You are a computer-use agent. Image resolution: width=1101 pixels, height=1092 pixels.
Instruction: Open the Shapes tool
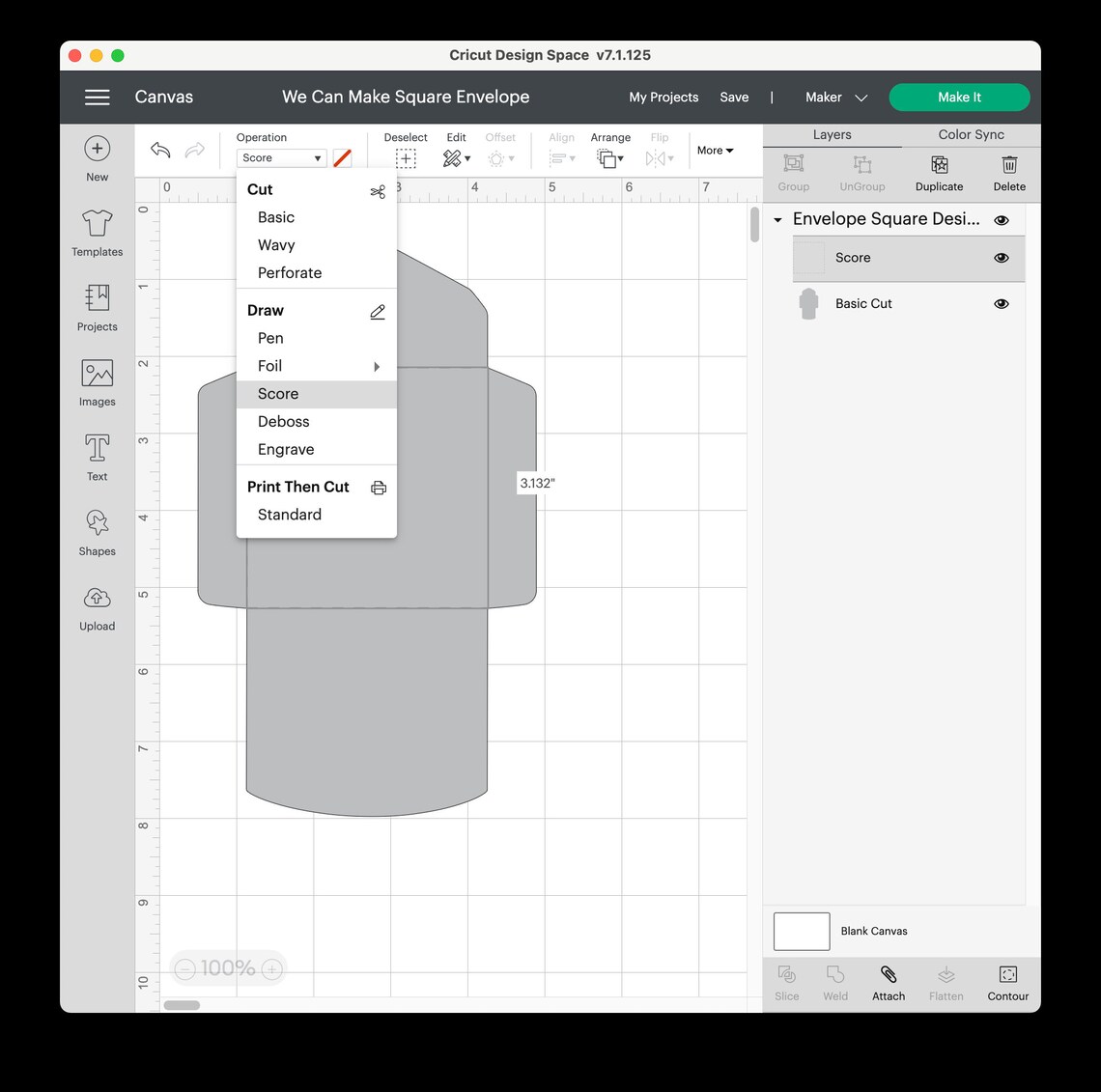[97, 532]
